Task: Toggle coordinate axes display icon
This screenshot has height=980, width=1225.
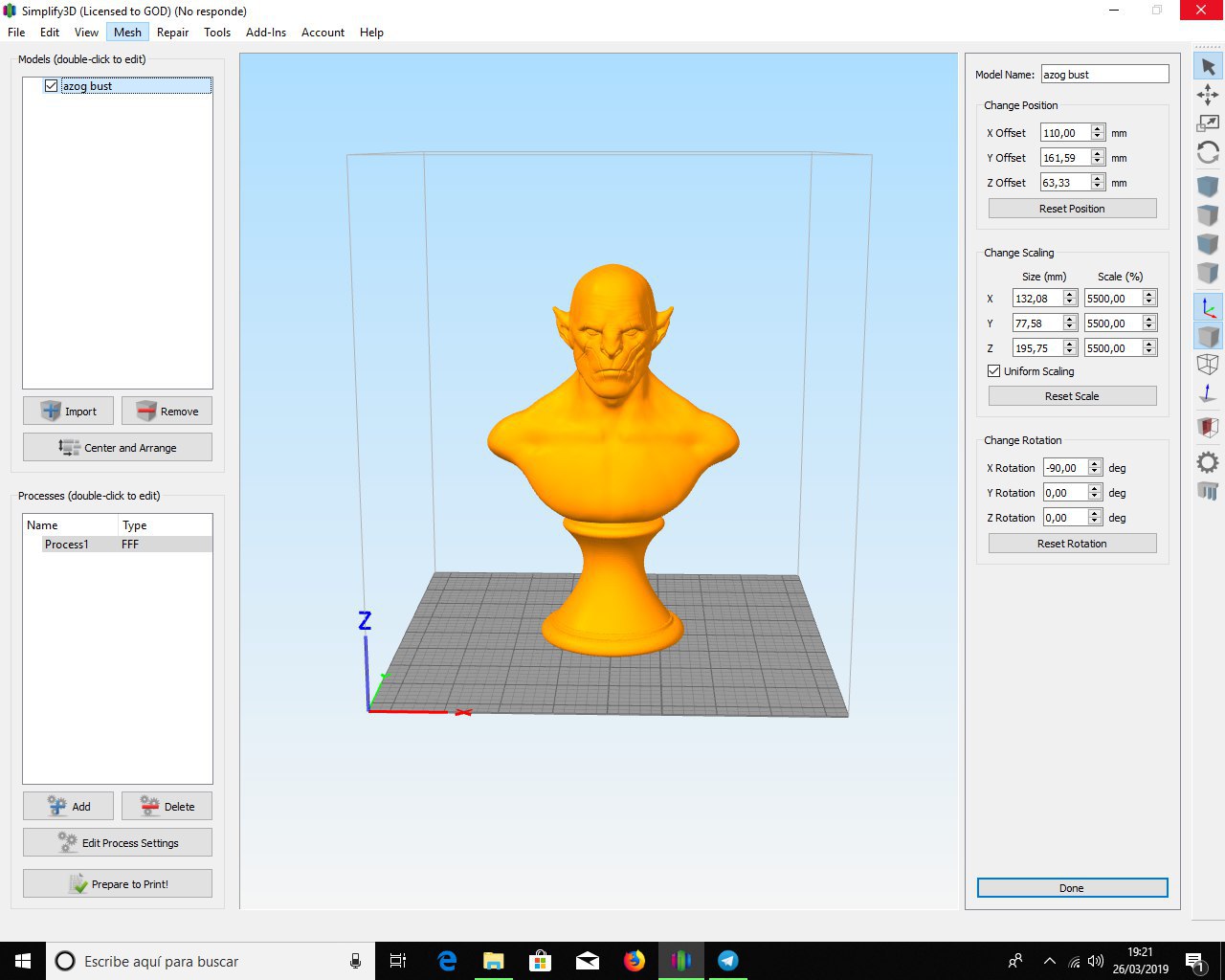Action: tap(1208, 307)
